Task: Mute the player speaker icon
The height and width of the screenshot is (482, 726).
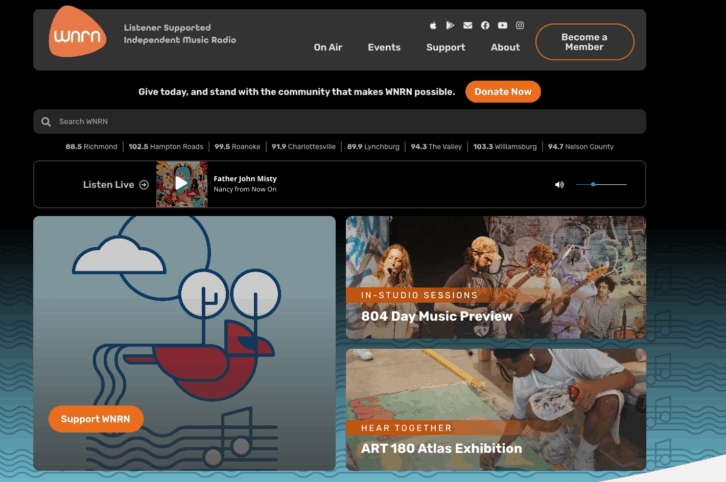Action: (x=559, y=185)
